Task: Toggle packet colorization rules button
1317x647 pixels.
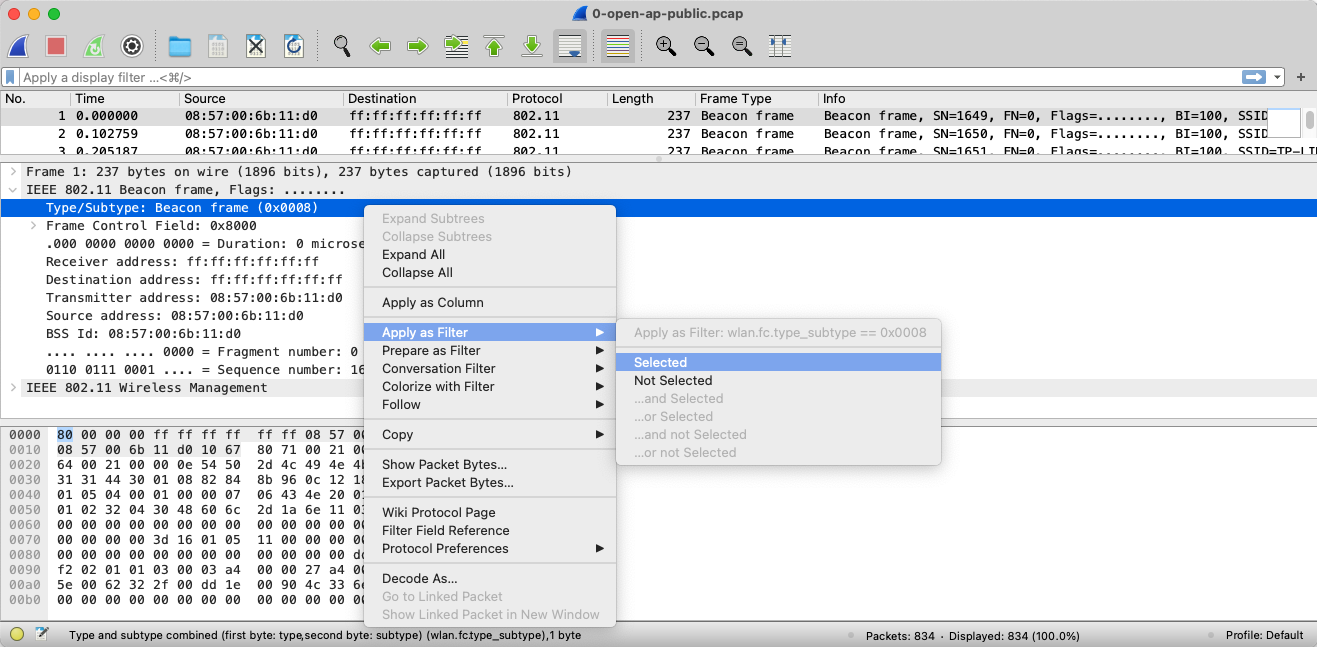Action: [x=618, y=46]
